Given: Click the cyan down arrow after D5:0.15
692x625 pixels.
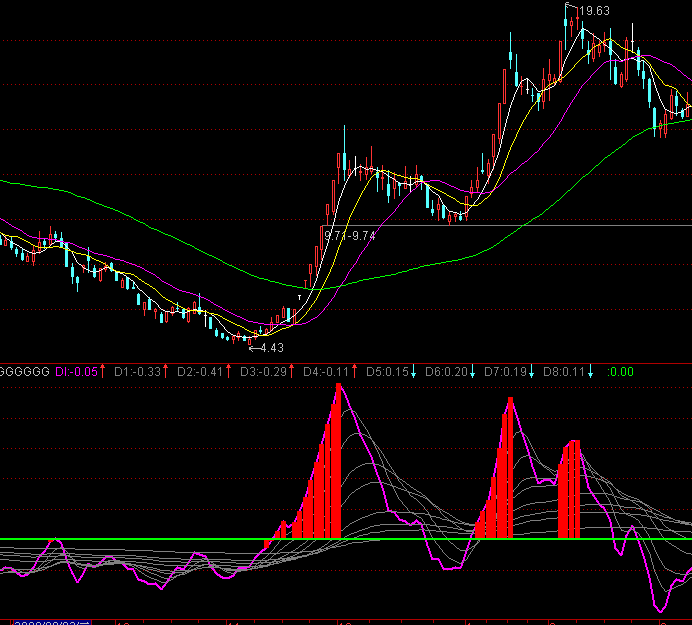Looking at the screenshot, I should pyautogui.click(x=415, y=372).
